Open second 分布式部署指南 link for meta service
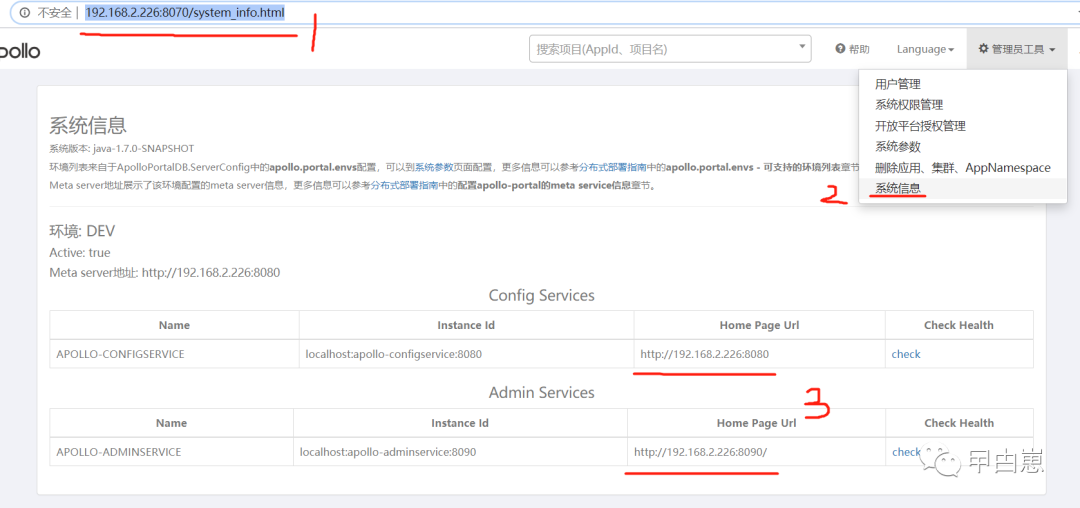 coord(404,185)
